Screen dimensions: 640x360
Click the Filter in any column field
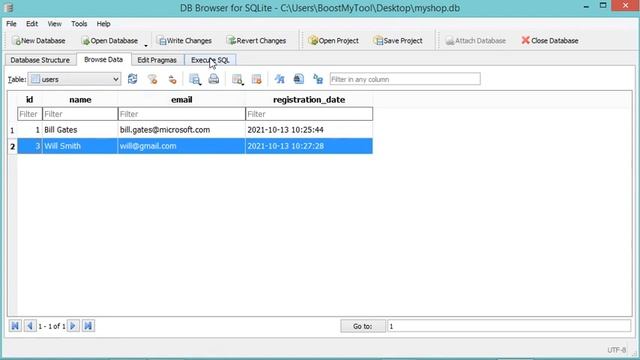point(405,79)
